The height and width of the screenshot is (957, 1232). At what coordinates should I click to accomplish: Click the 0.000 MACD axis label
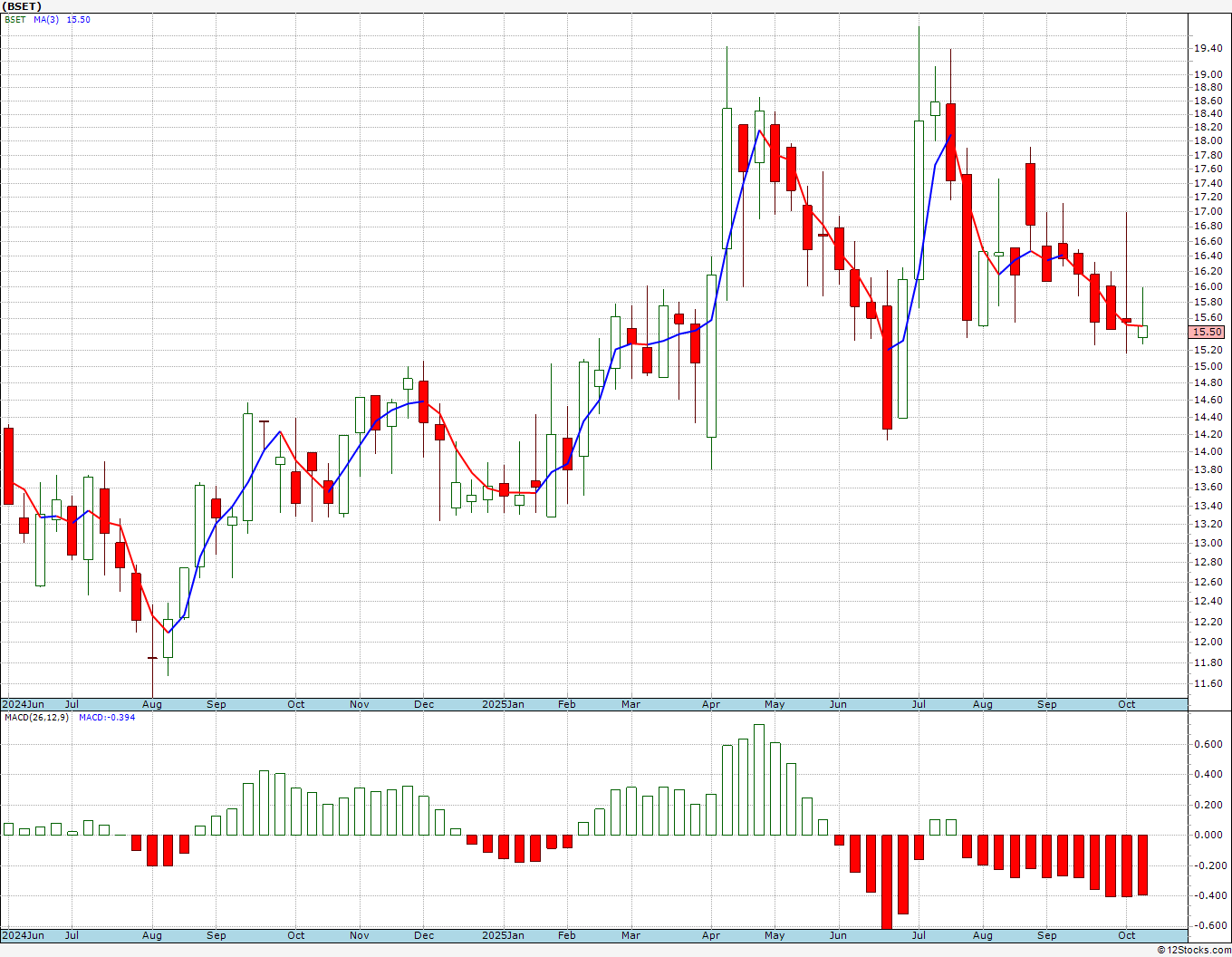coord(1208,836)
